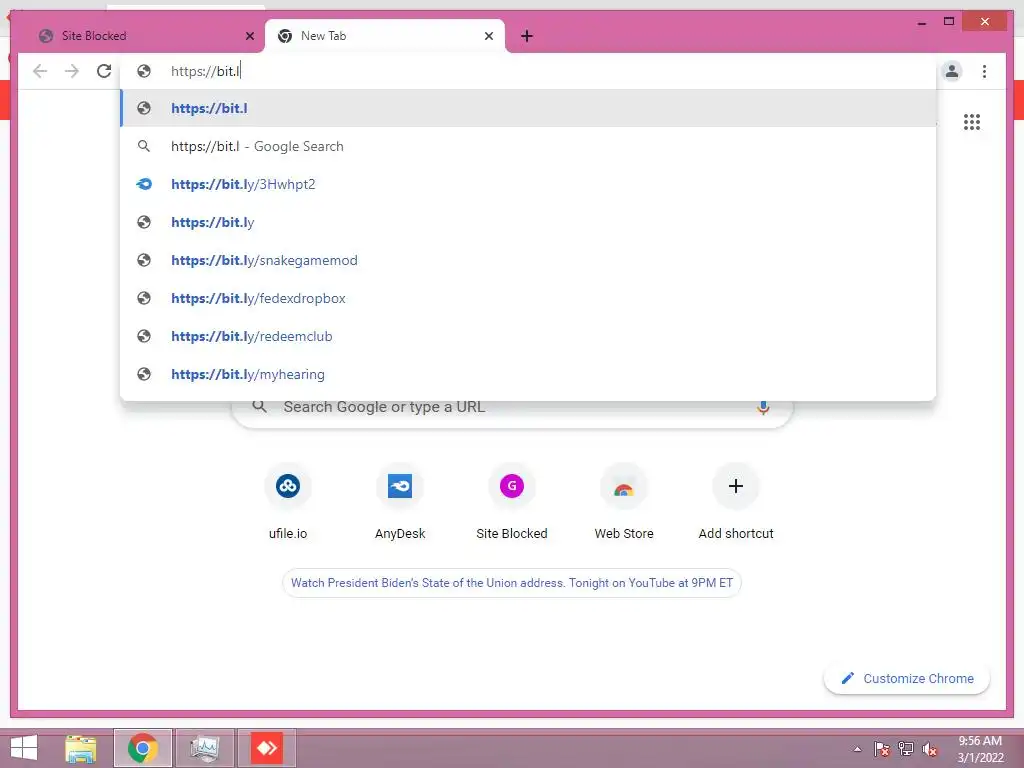Image resolution: width=1024 pixels, height=768 pixels.
Task: Maximize the Chrome window
Action: [949, 22]
